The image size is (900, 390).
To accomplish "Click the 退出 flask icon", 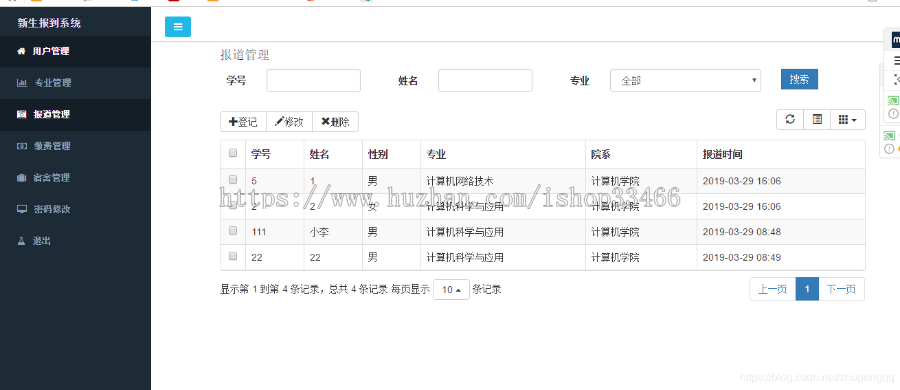I will 22,241.
